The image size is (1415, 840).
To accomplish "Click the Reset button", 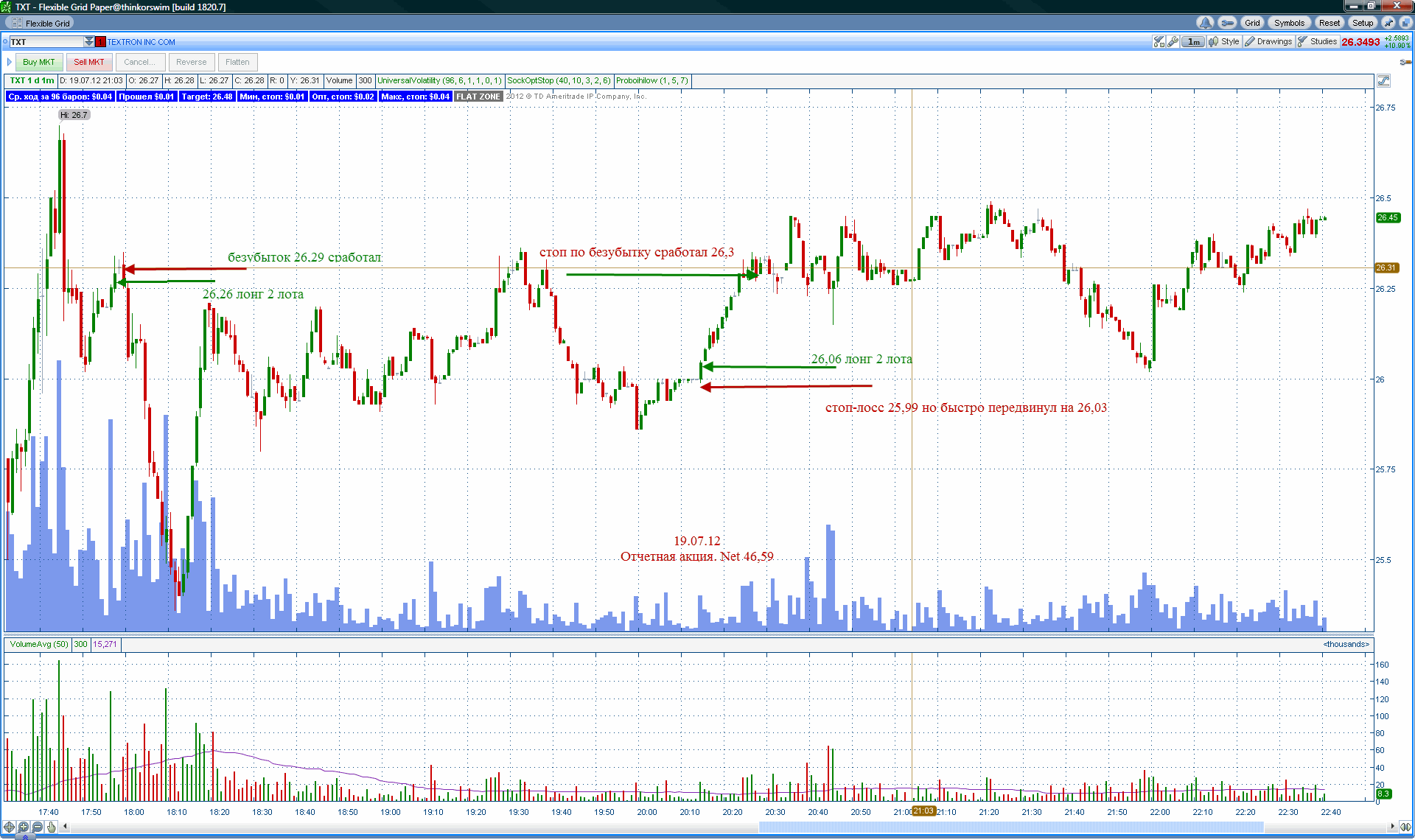I will click(1330, 23).
